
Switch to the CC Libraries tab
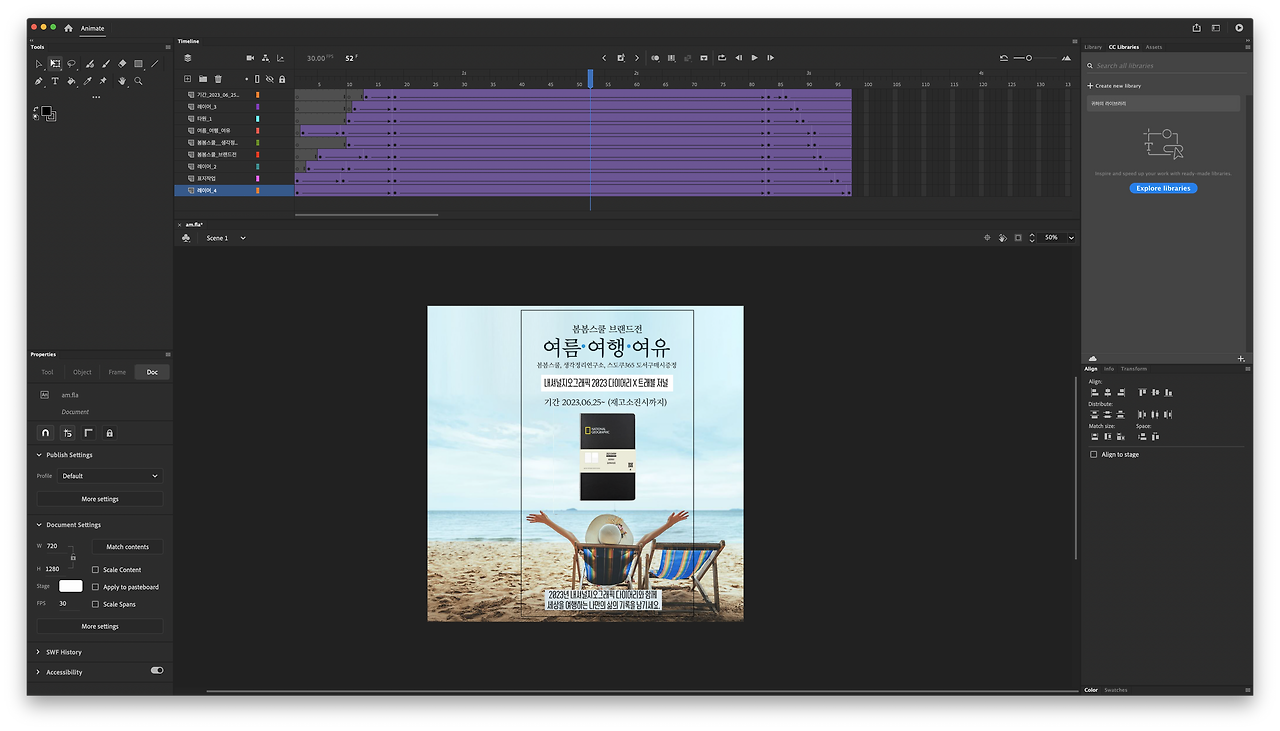(x=1124, y=46)
